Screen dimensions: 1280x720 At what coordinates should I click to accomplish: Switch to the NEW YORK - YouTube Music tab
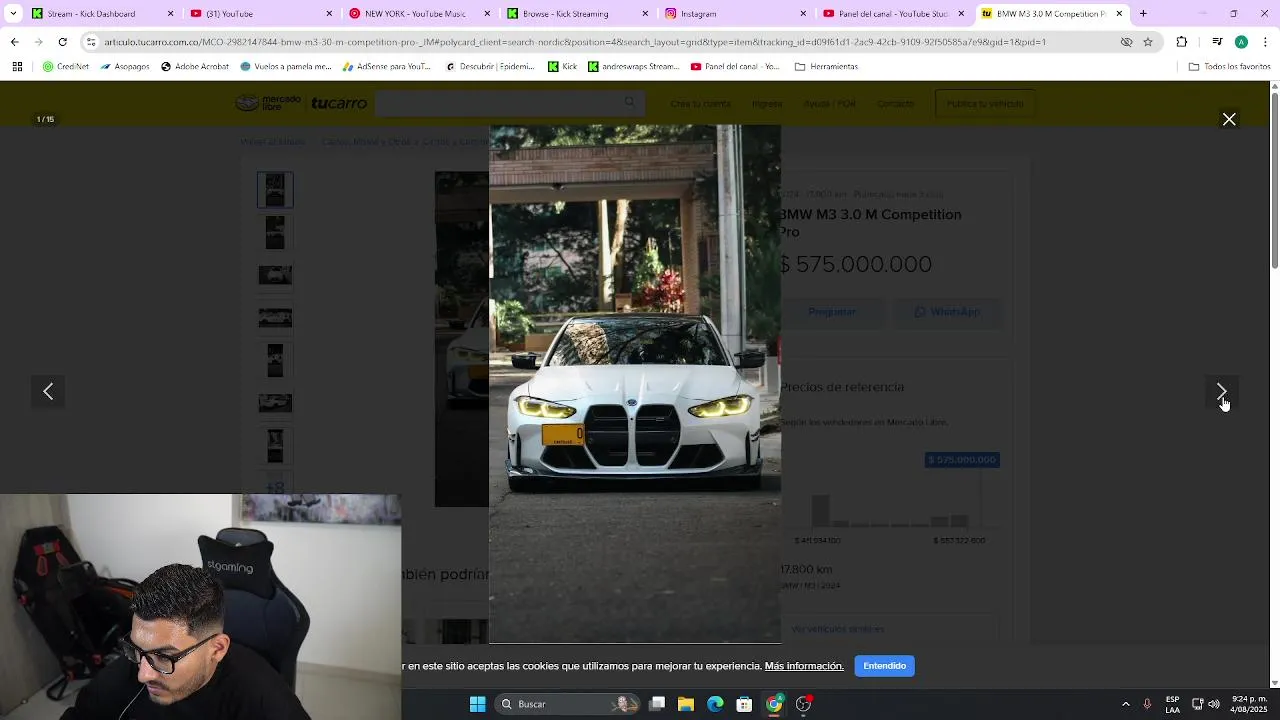click(418, 13)
